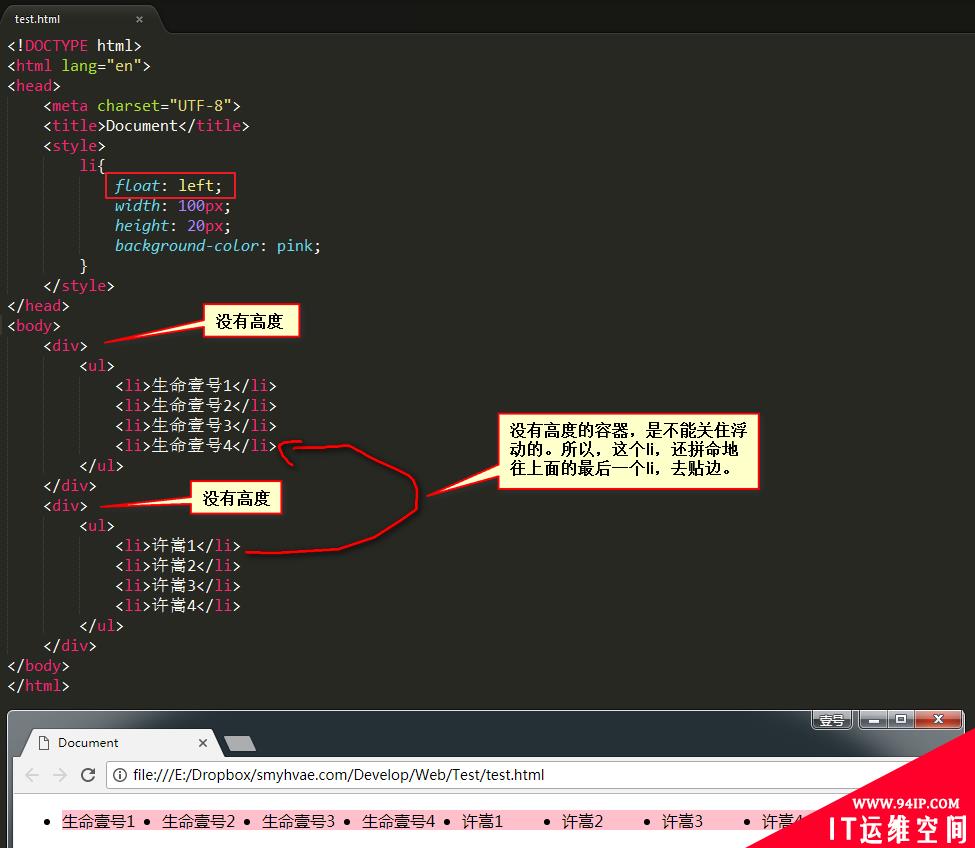Click 生命壹号1 item in the browser page
The image size is (975, 848).
click(x=98, y=821)
